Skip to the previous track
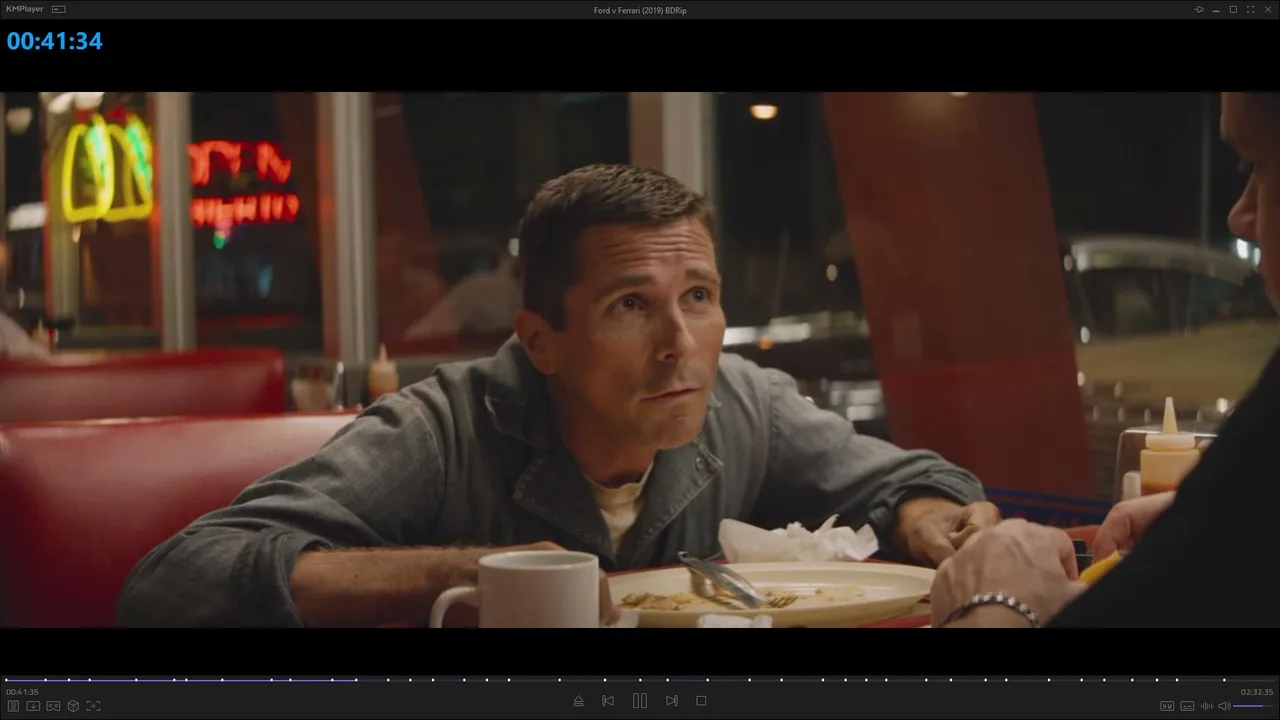The width and height of the screenshot is (1280, 720). [x=608, y=701]
